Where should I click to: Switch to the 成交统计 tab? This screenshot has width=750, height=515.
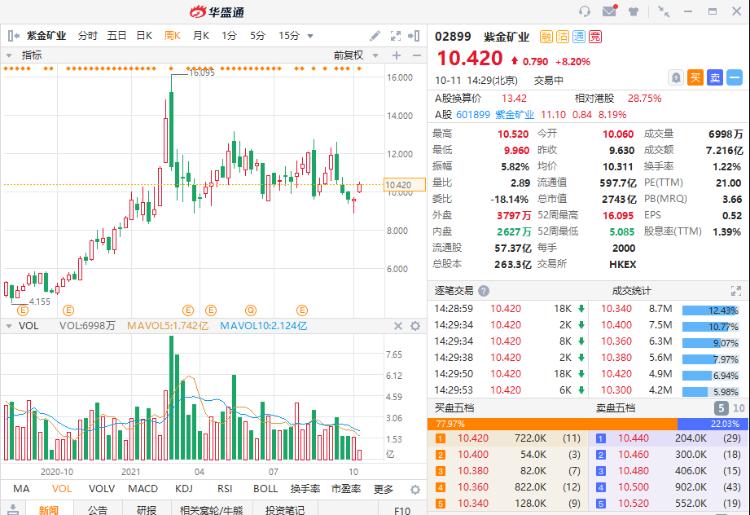click(631, 291)
